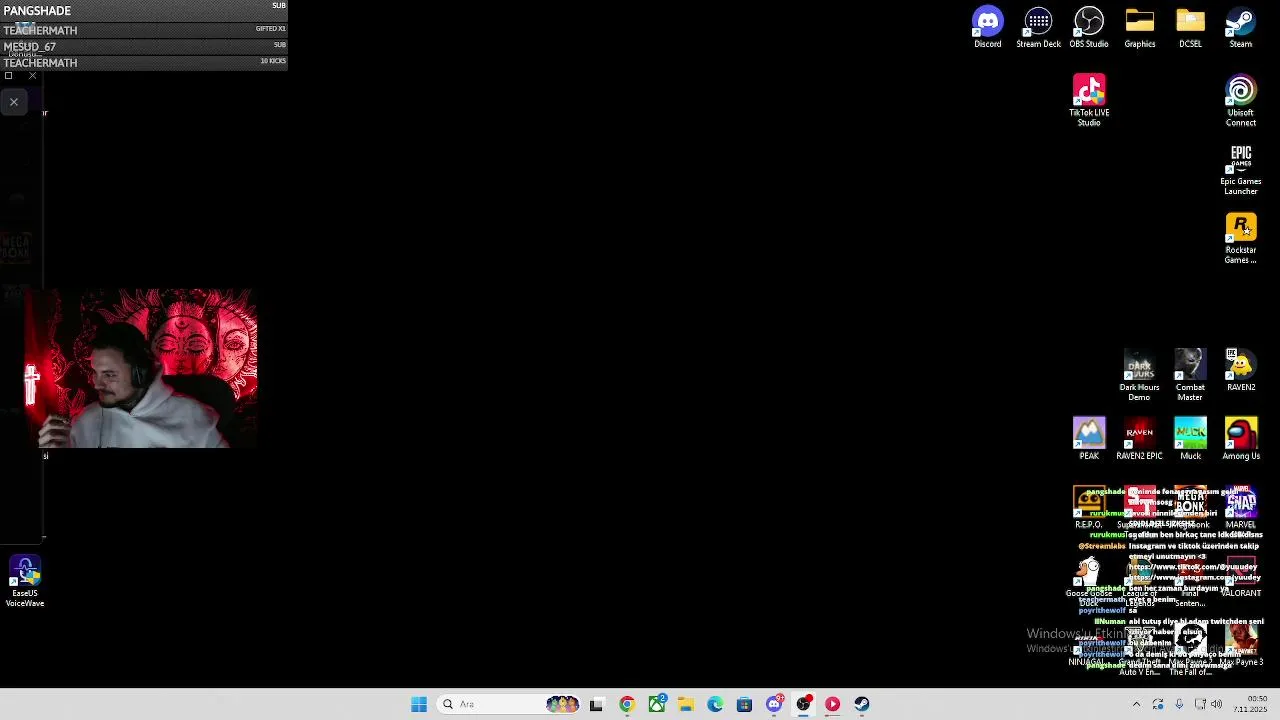The image size is (1280, 720).
Task: Open the DCSEL folder
Action: point(1190,28)
